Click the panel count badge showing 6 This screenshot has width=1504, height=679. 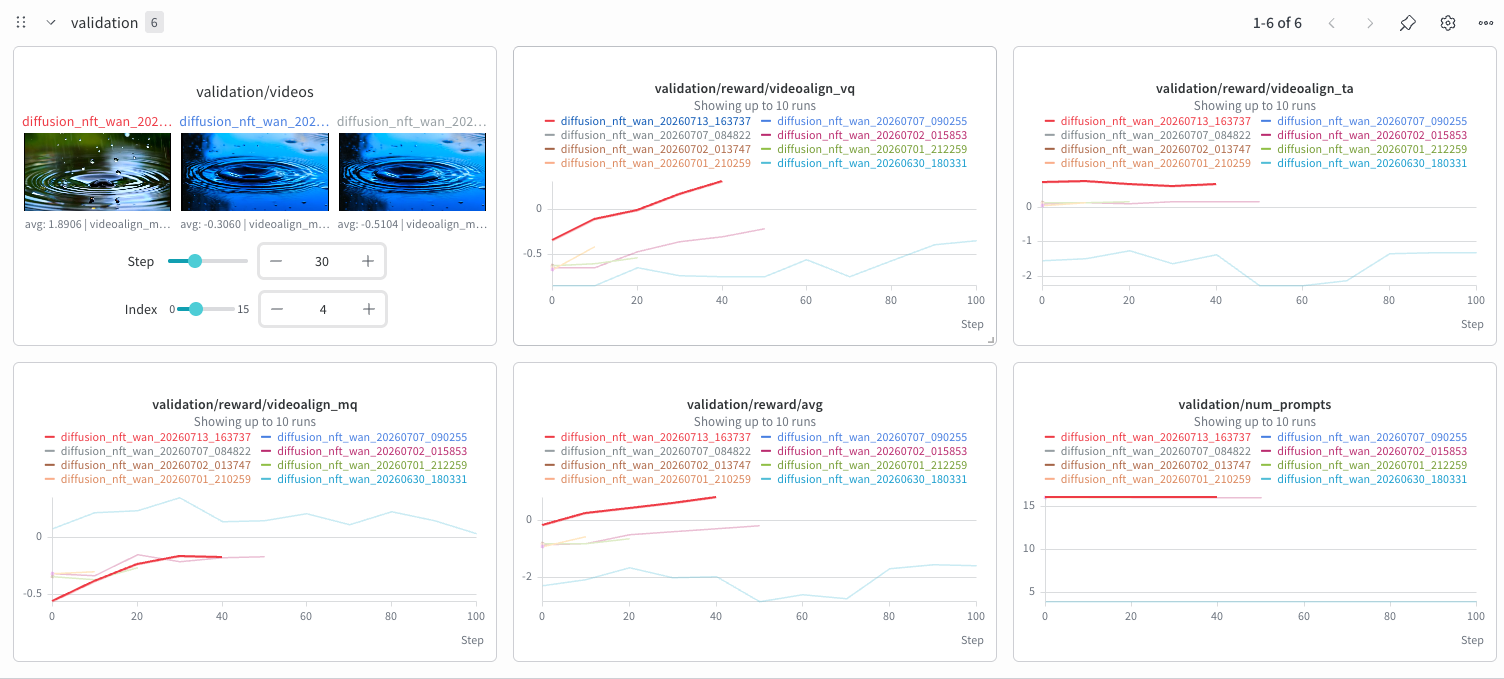click(154, 22)
